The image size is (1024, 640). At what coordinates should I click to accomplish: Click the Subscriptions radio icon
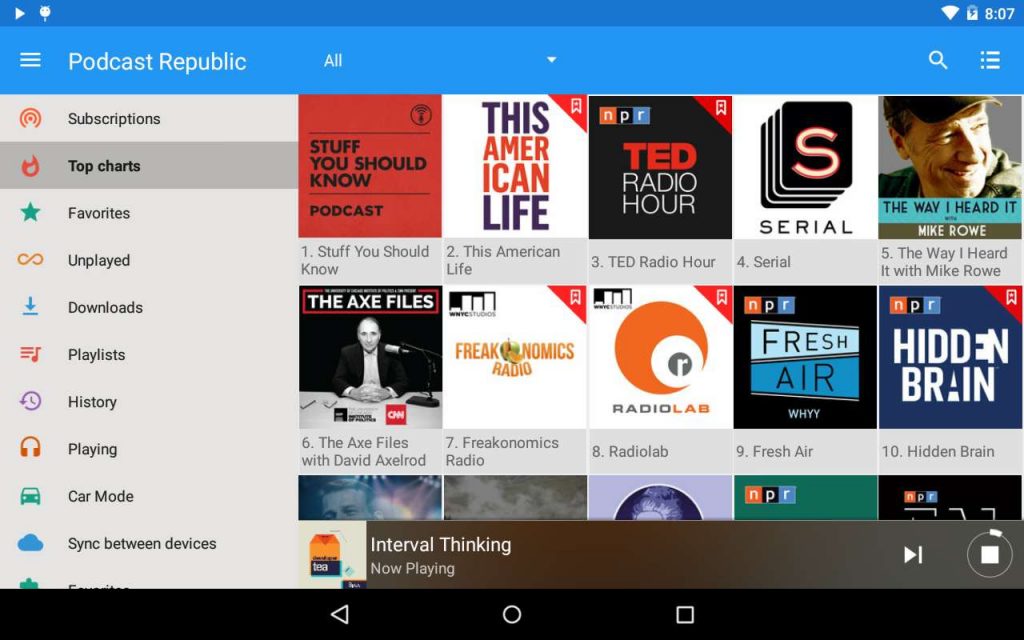pyautogui.click(x=30, y=118)
